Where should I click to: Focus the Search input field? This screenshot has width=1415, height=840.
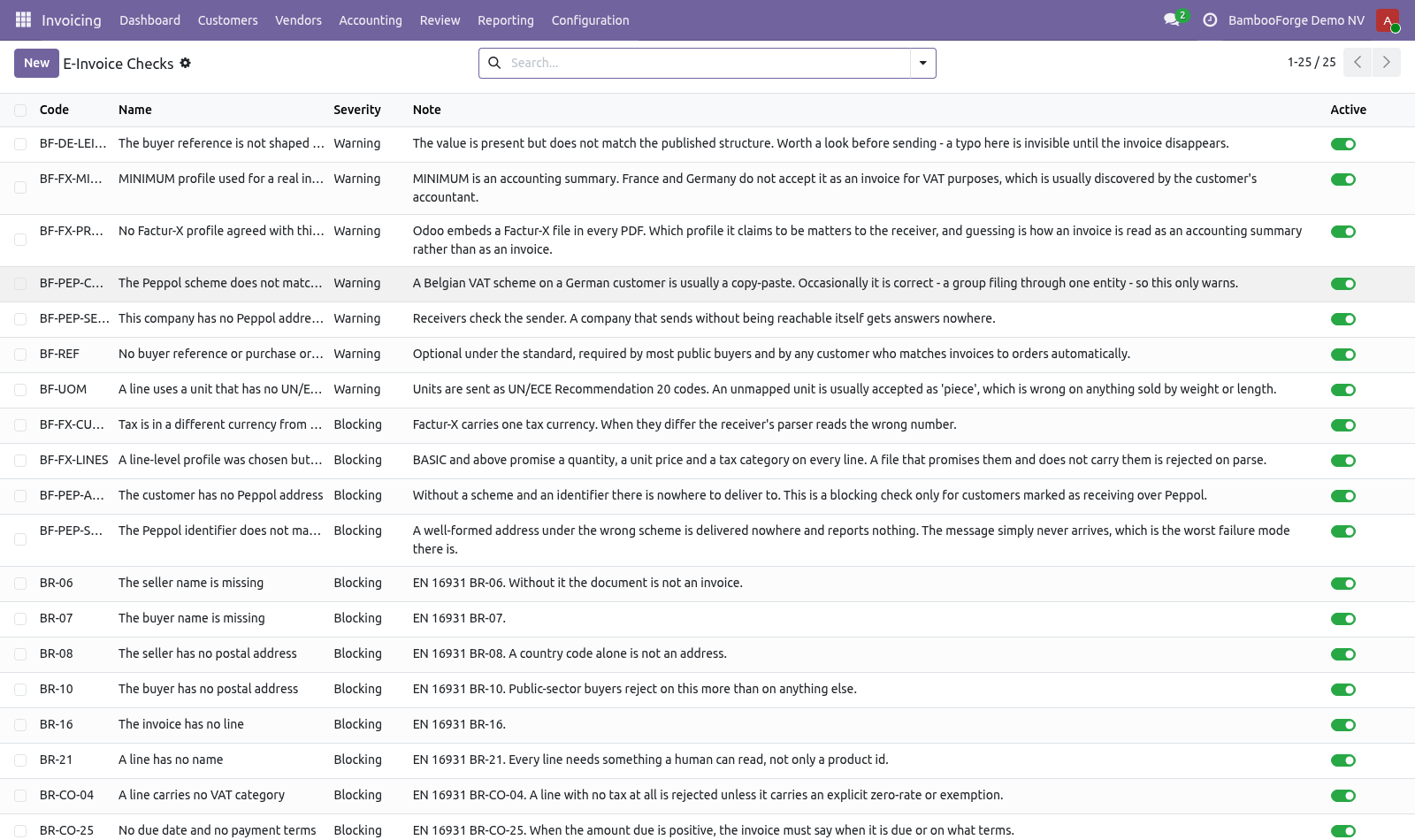[707, 63]
